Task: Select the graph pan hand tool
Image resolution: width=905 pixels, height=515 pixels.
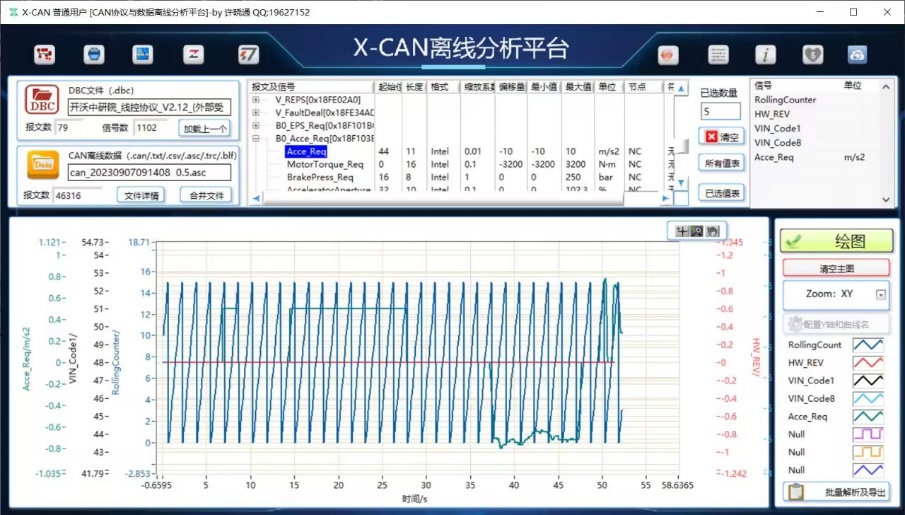Action: point(713,231)
